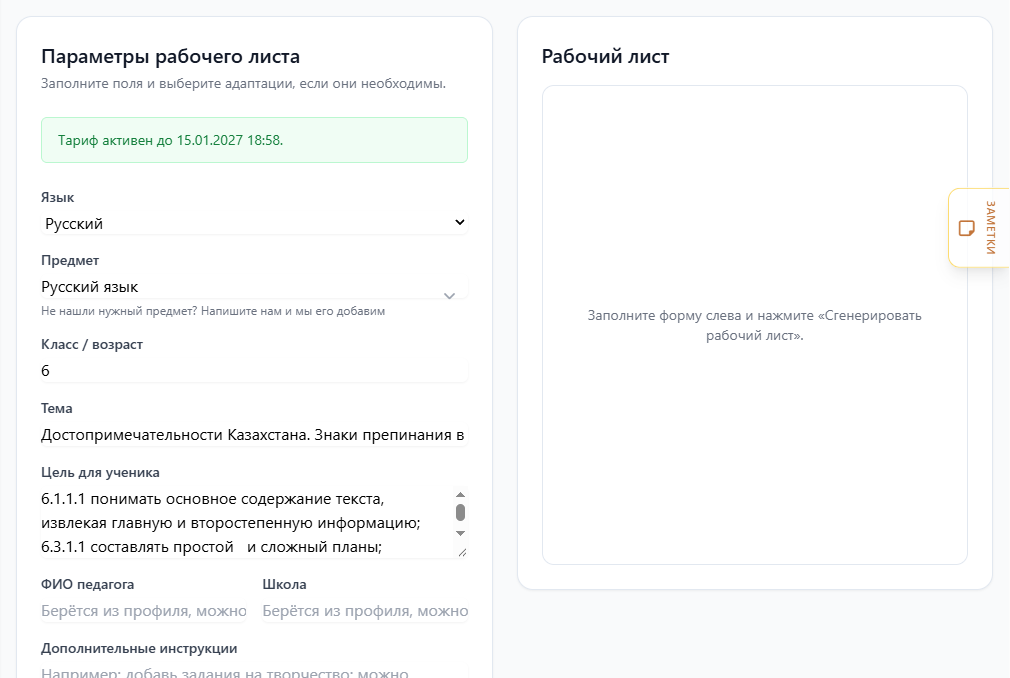Click the vertical 'ЗАМЕТКИ' tab label

tap(991, 228)
